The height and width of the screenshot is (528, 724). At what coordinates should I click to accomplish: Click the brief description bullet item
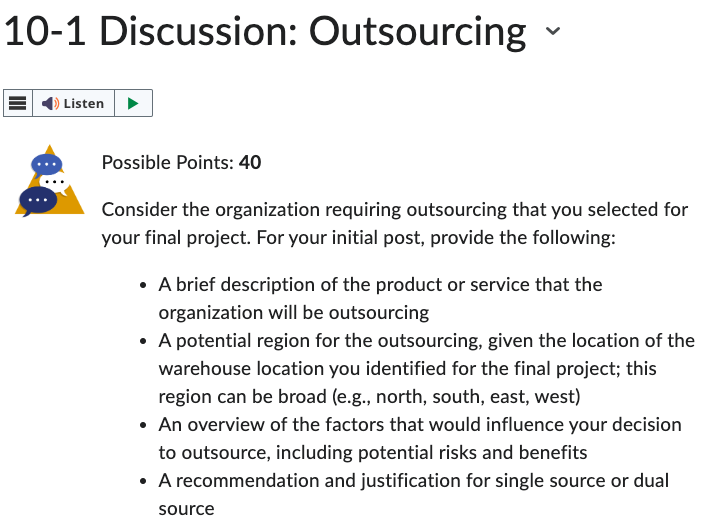click(380, 299)
